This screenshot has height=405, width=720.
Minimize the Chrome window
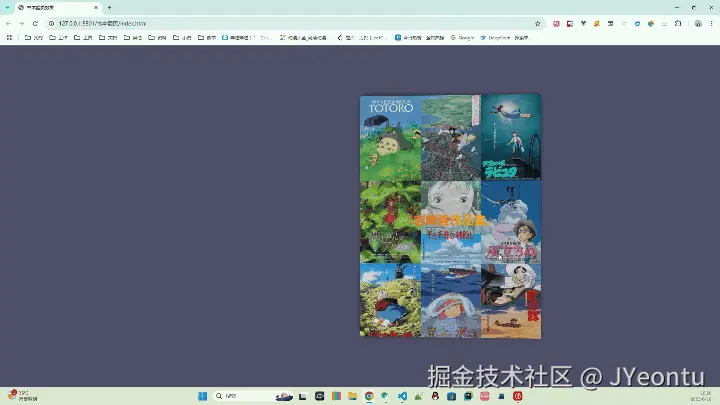pos(677,7)
